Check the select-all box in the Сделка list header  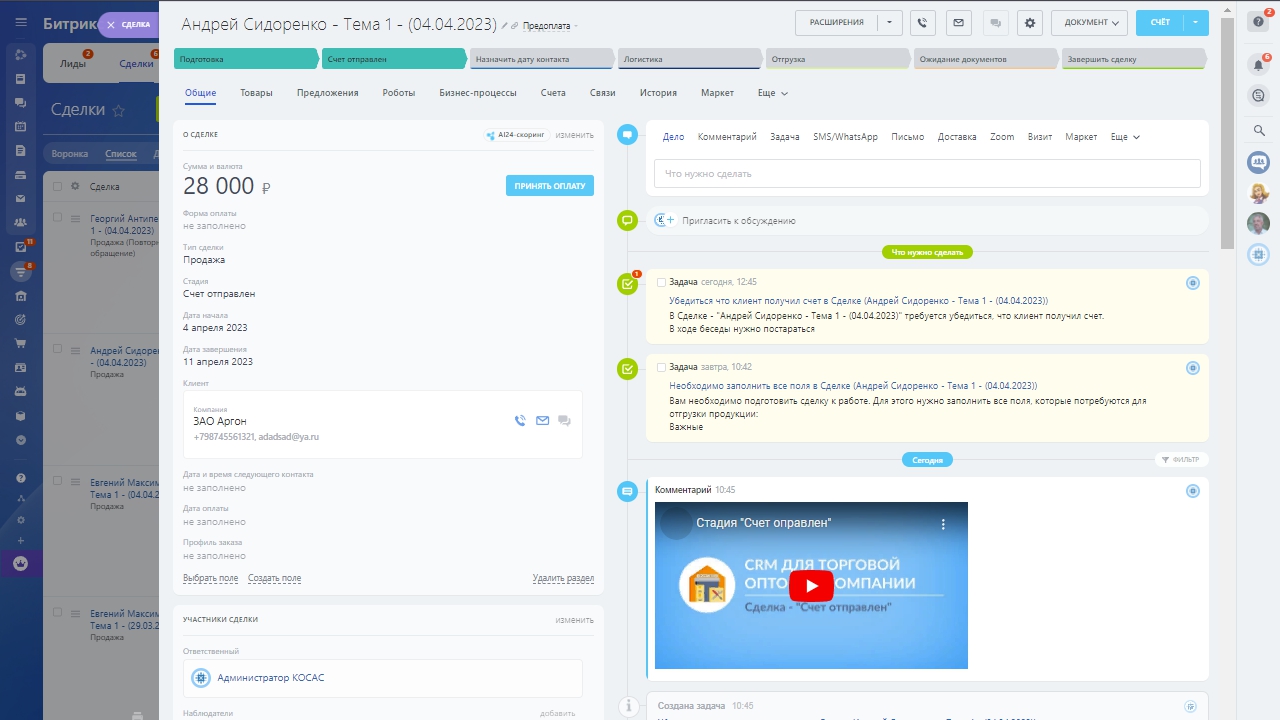57,186
